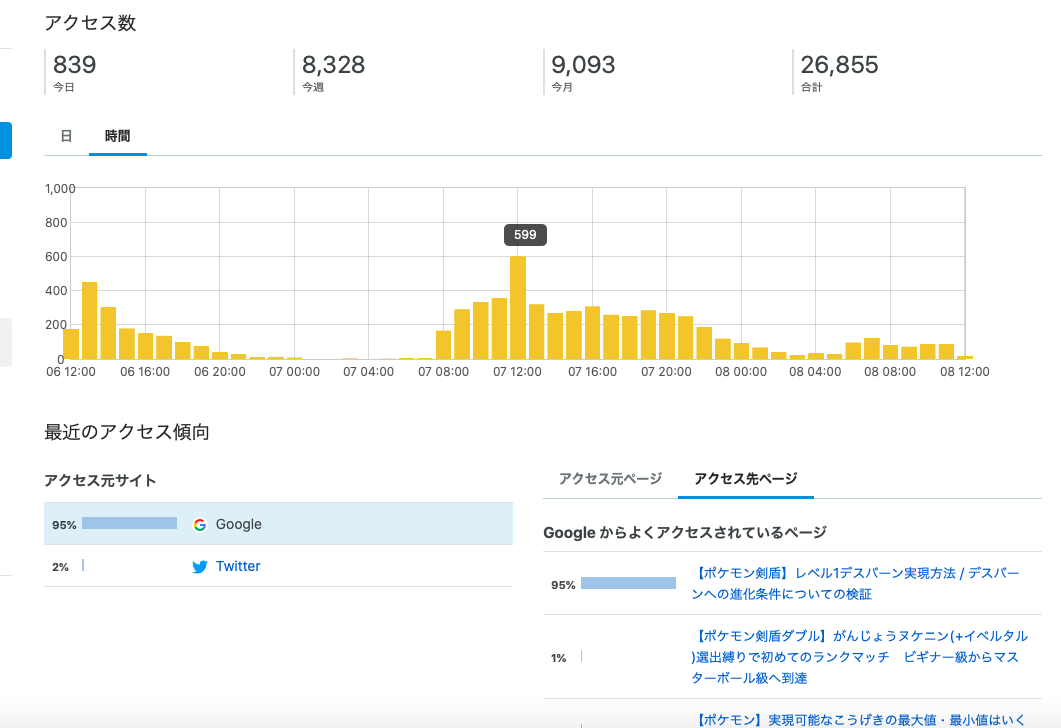Screen dimensions: 1061x728
Task: Click the 最近のアクセス傾向 heading
Action: [127, 432]
